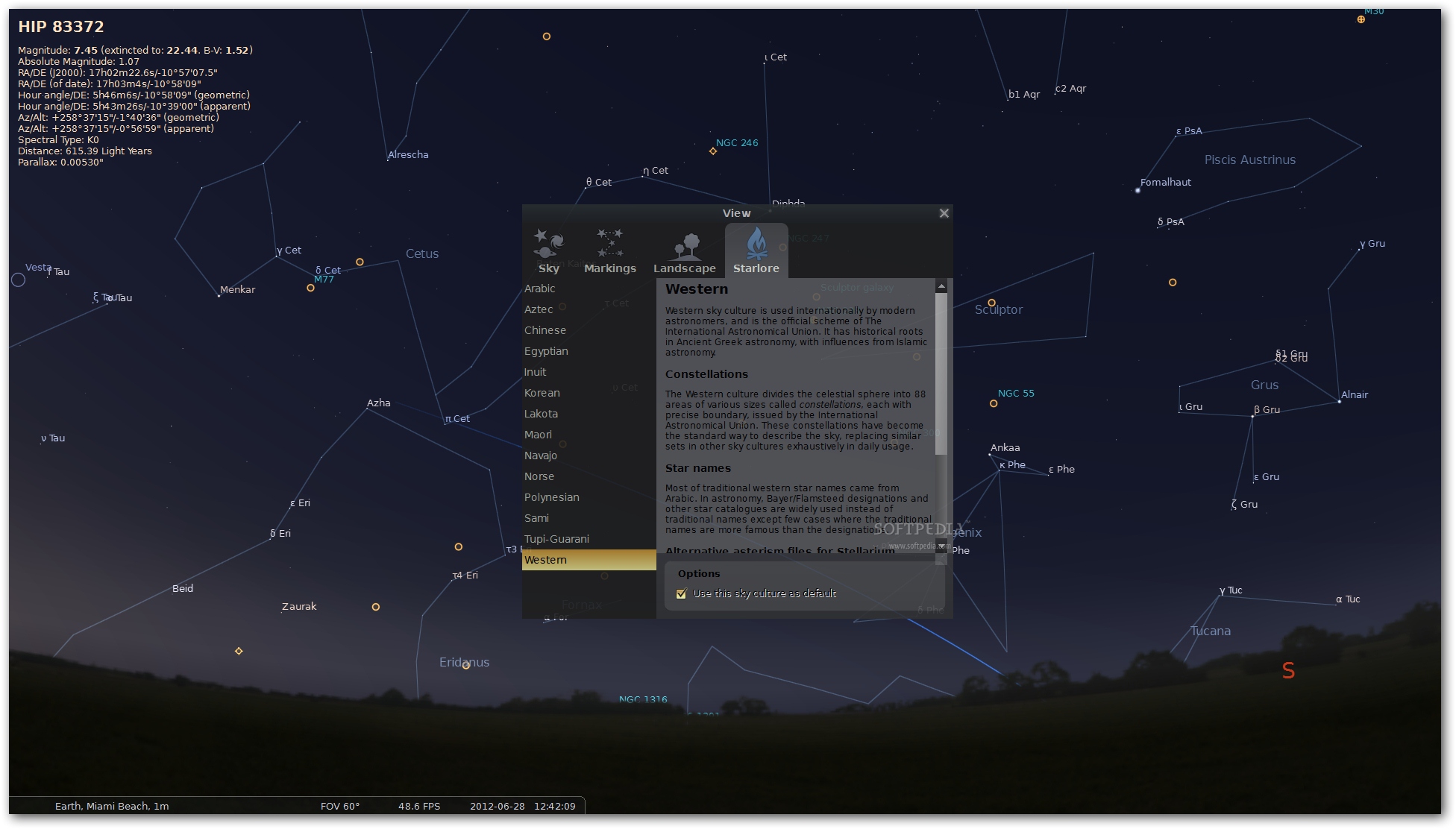Click star Zaurak label

(299, 606)
